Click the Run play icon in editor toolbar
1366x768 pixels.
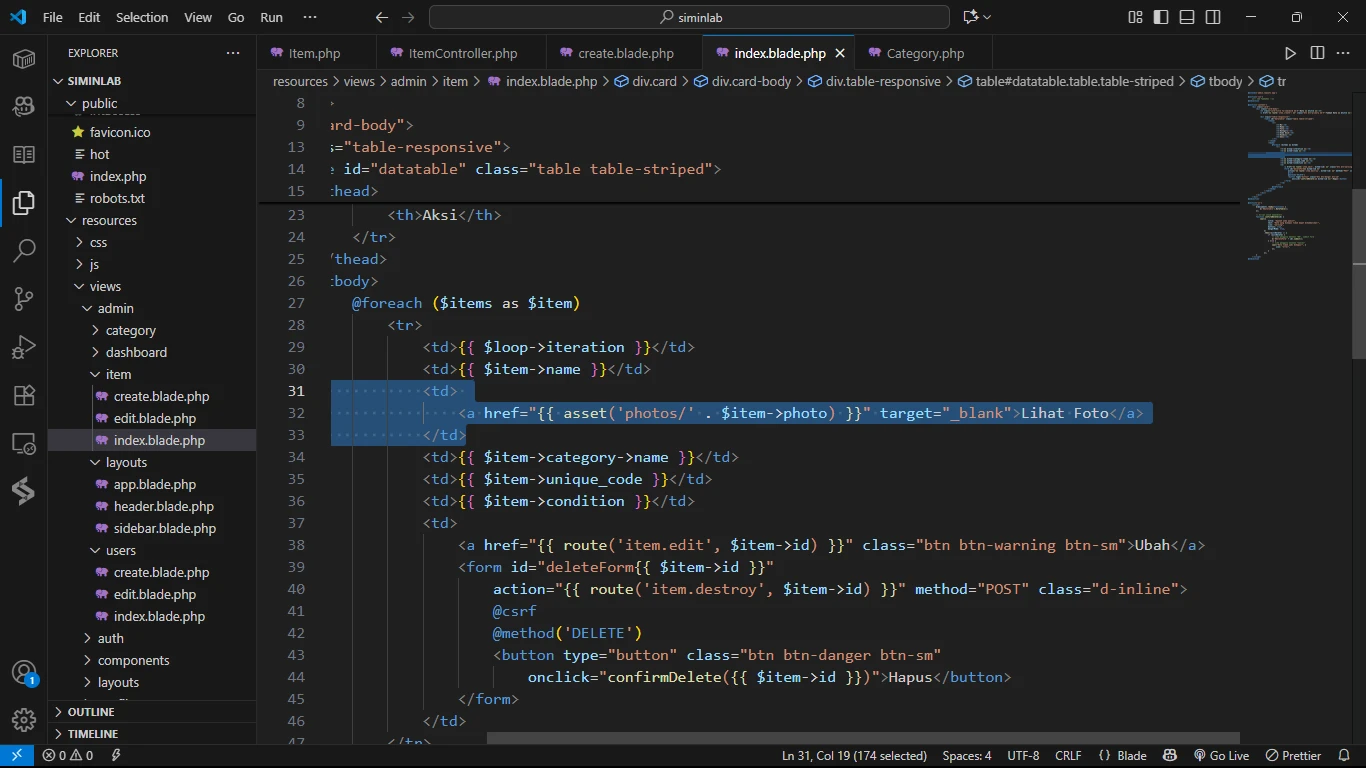(x=1290, y=53)
